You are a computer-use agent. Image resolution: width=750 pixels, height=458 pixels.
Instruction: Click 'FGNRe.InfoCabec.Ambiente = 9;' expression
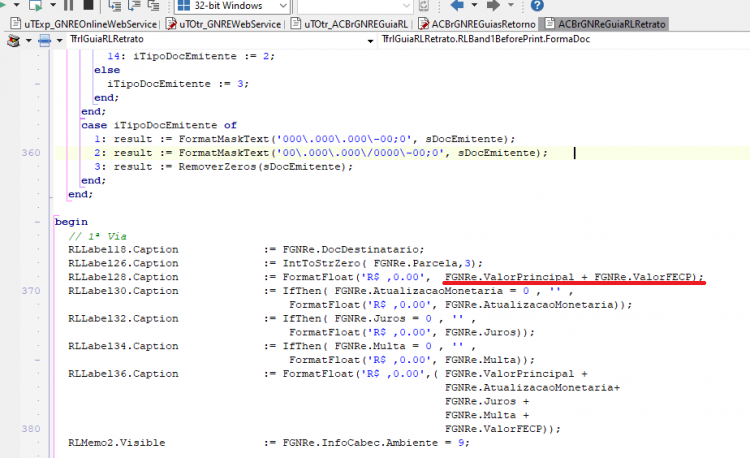click(376, 443)
